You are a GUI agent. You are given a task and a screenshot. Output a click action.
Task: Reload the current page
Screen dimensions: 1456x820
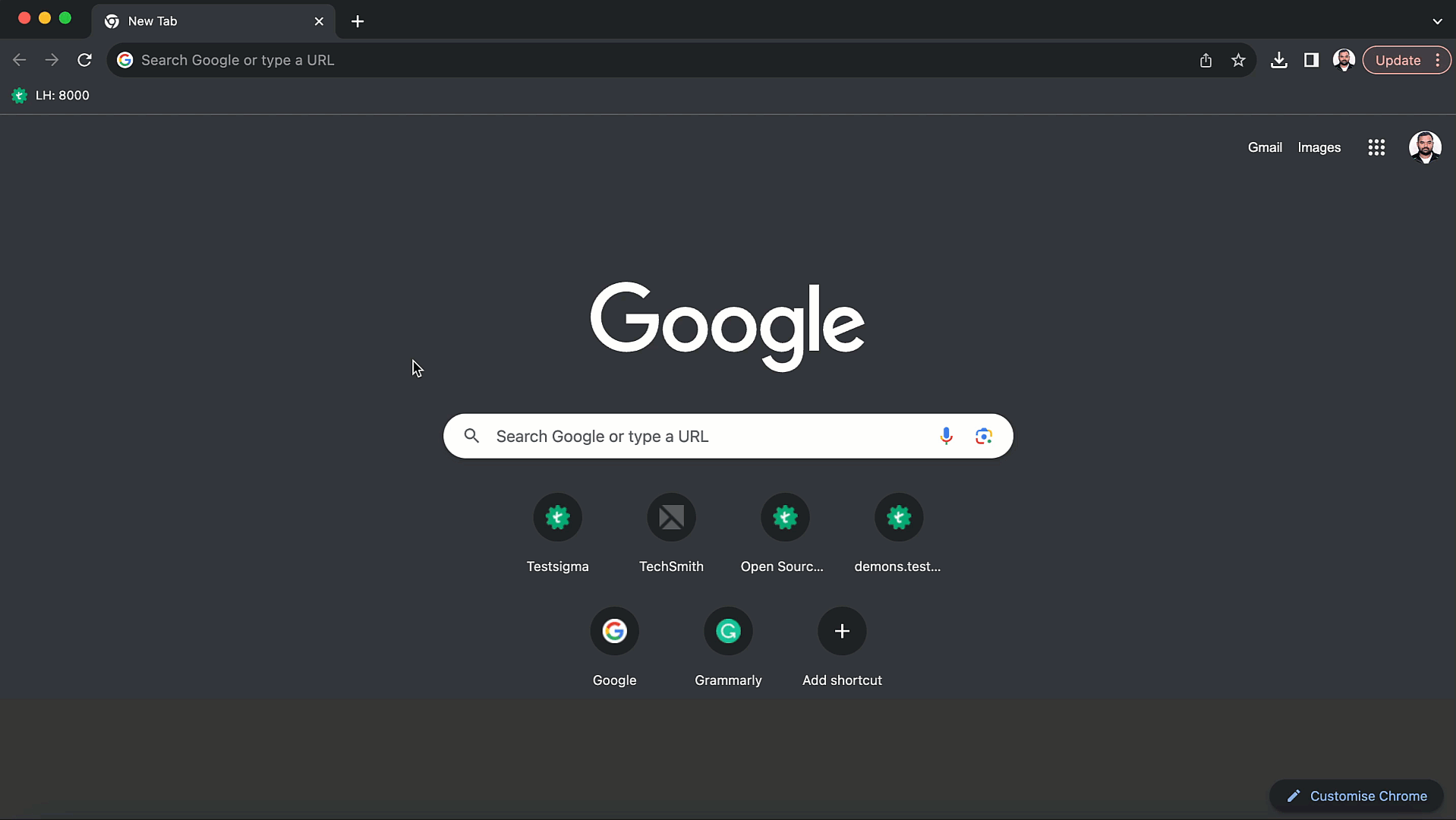coord(84,60)
